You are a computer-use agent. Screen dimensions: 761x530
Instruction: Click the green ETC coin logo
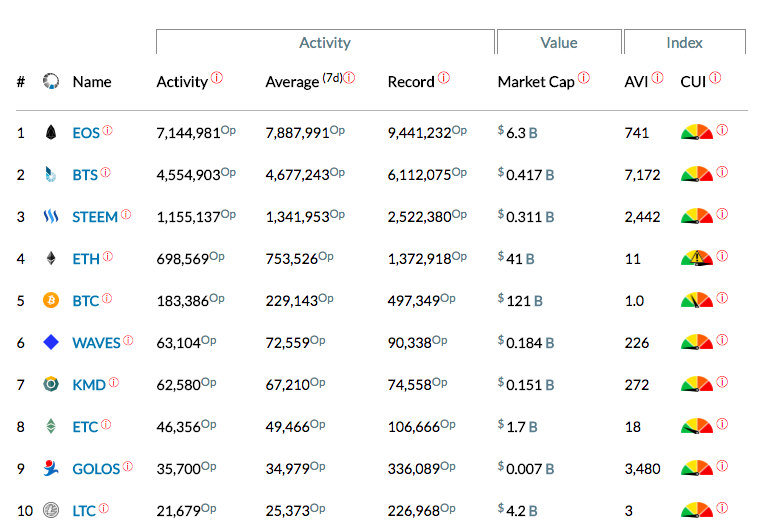[51, 426]
